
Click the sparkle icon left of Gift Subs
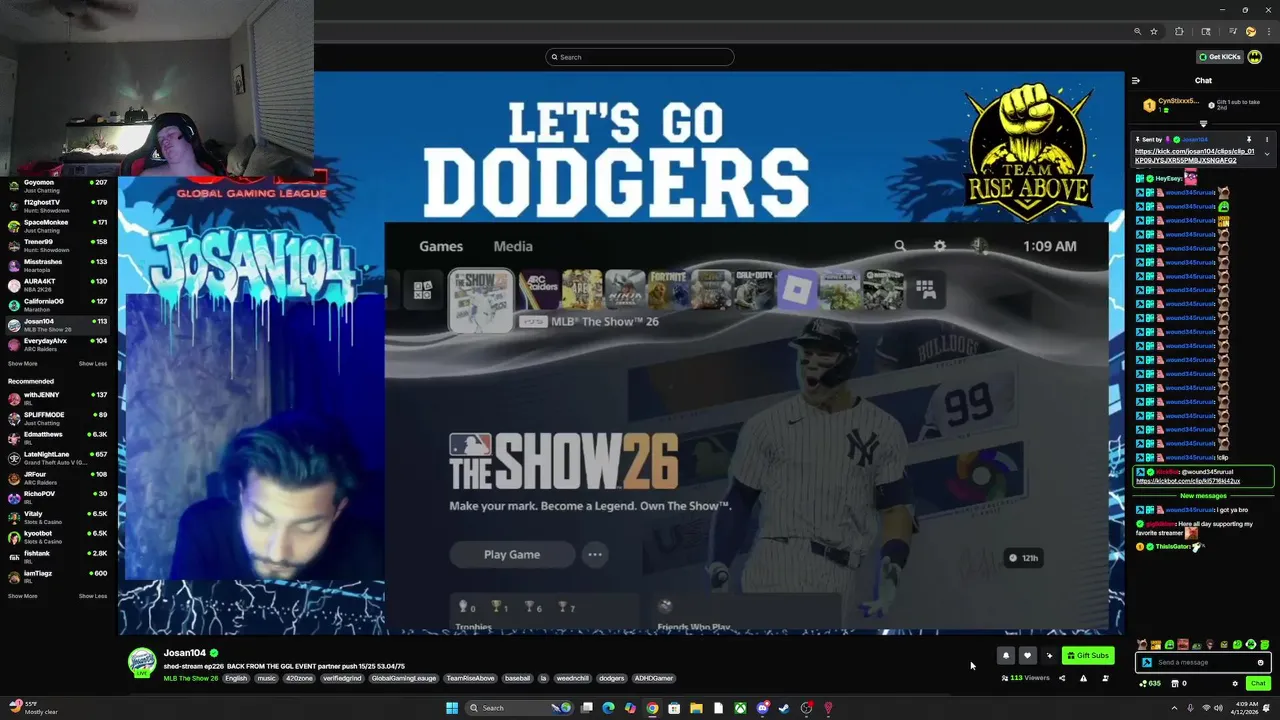(x=1049, y=656)
